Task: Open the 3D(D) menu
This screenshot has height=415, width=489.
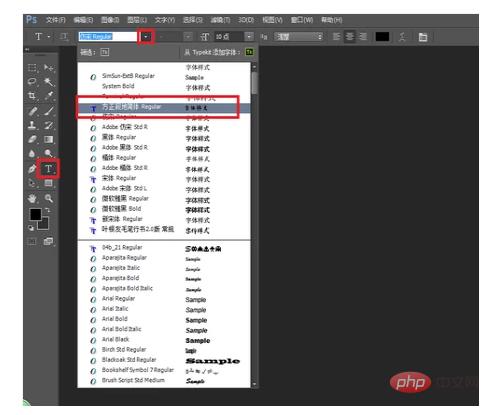Action: tap(246, 20)
